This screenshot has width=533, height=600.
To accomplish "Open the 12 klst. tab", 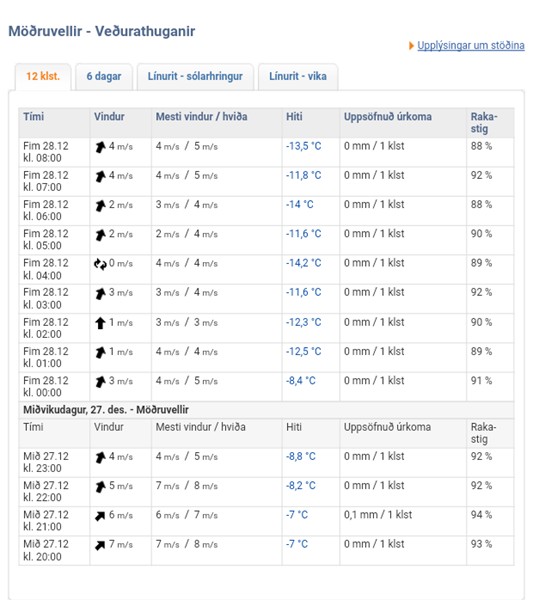I will point(43,77).
